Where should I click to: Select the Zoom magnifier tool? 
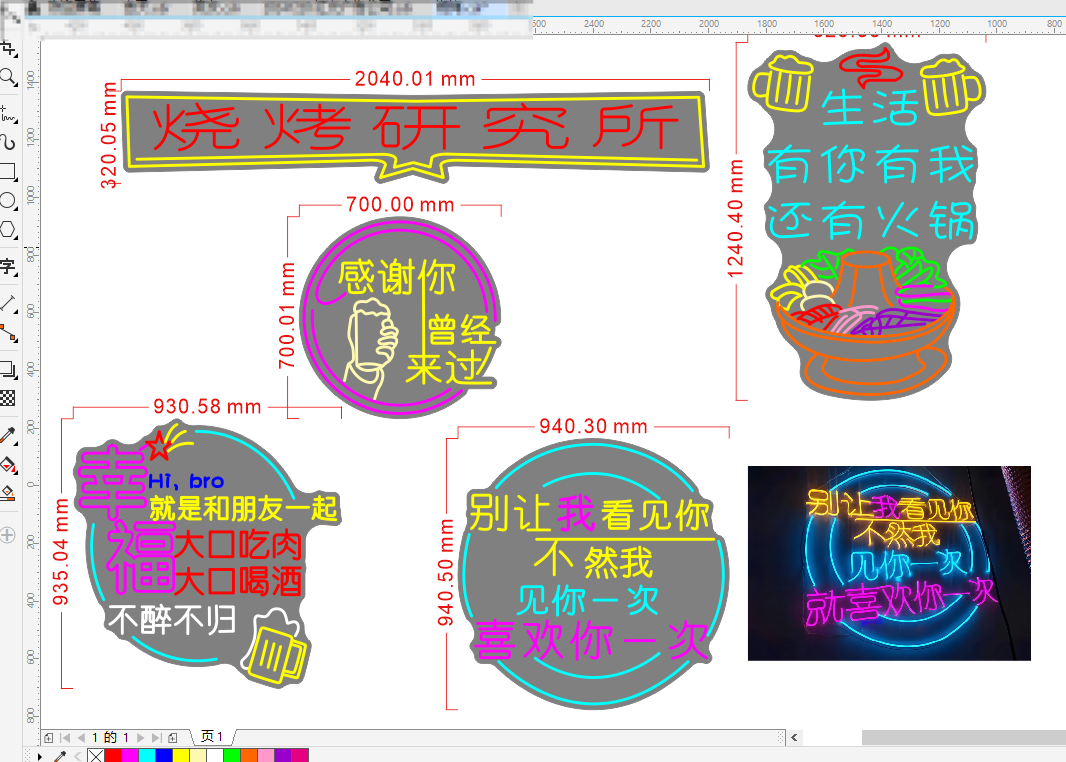coord(8,77)
